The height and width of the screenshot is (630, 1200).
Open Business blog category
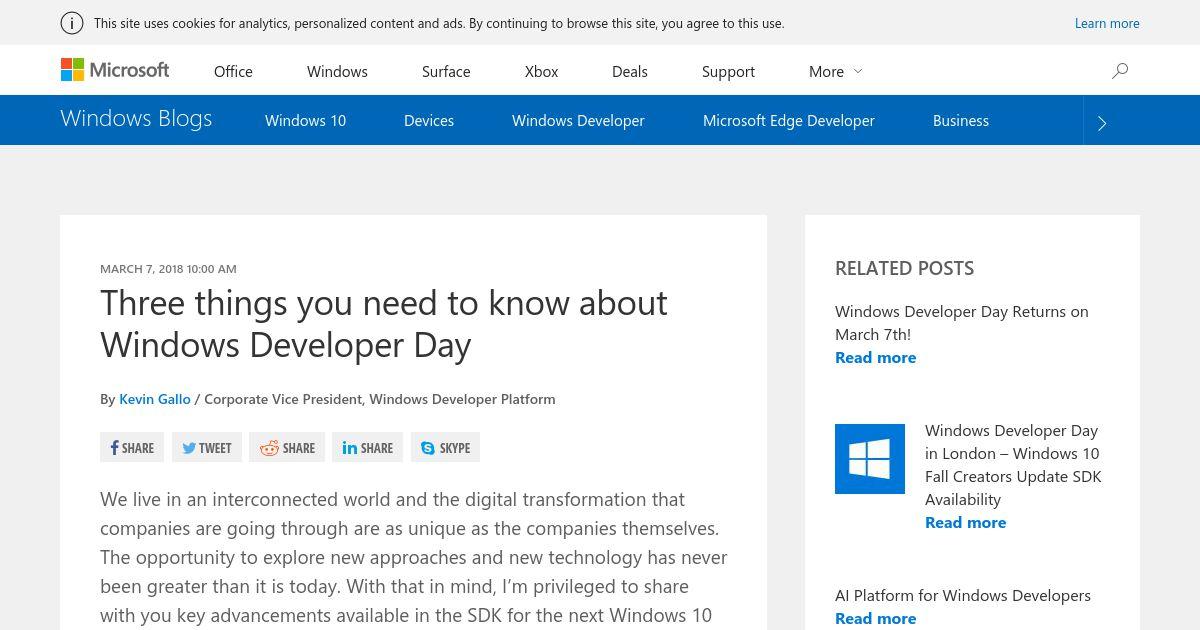pos(961,120)
